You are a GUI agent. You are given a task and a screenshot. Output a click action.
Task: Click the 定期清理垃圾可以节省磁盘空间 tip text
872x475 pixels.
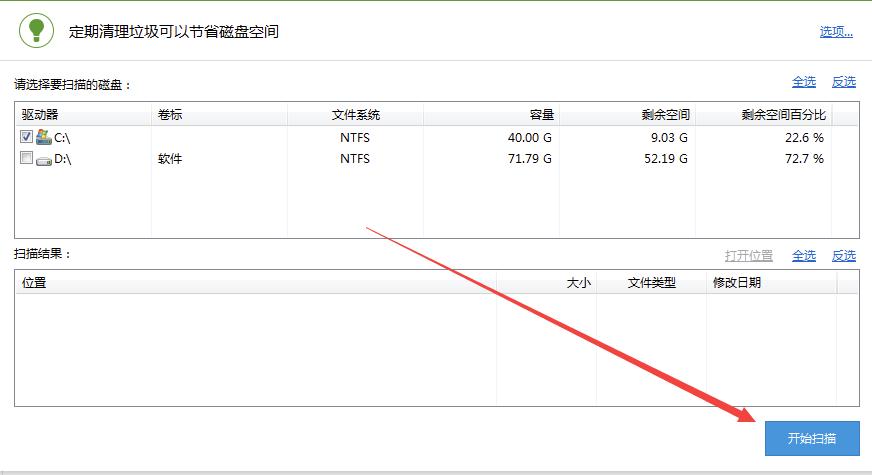[x=174, y=32]
